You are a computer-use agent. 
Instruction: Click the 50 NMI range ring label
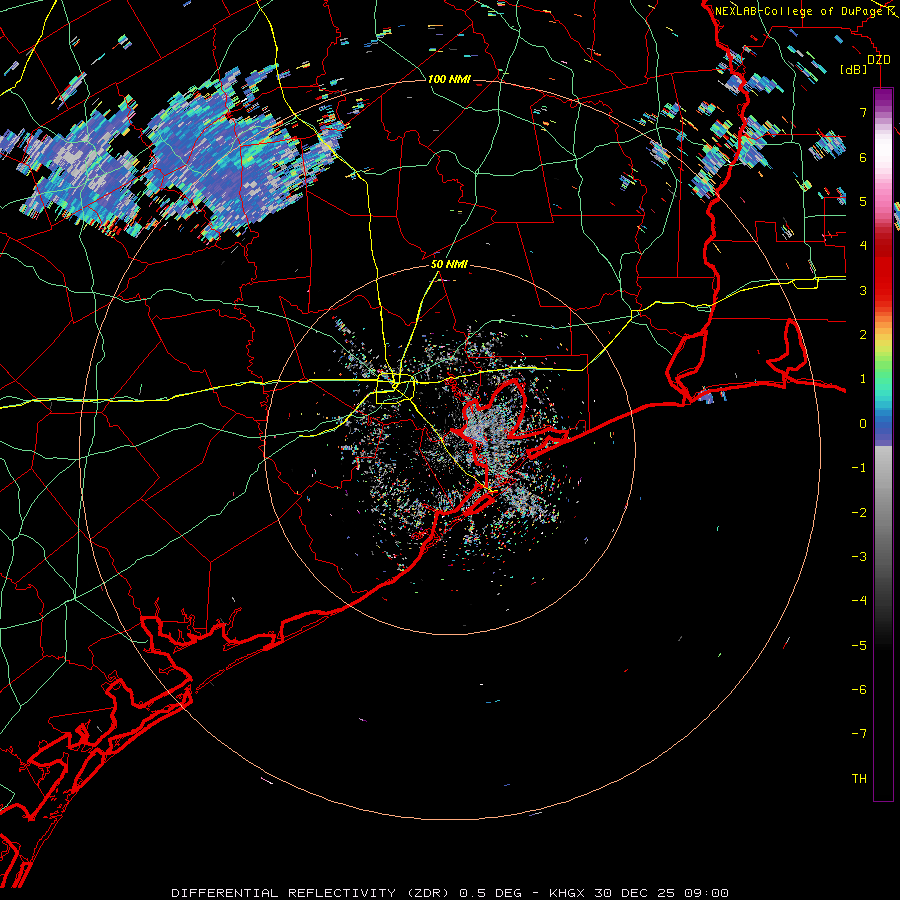449,264
